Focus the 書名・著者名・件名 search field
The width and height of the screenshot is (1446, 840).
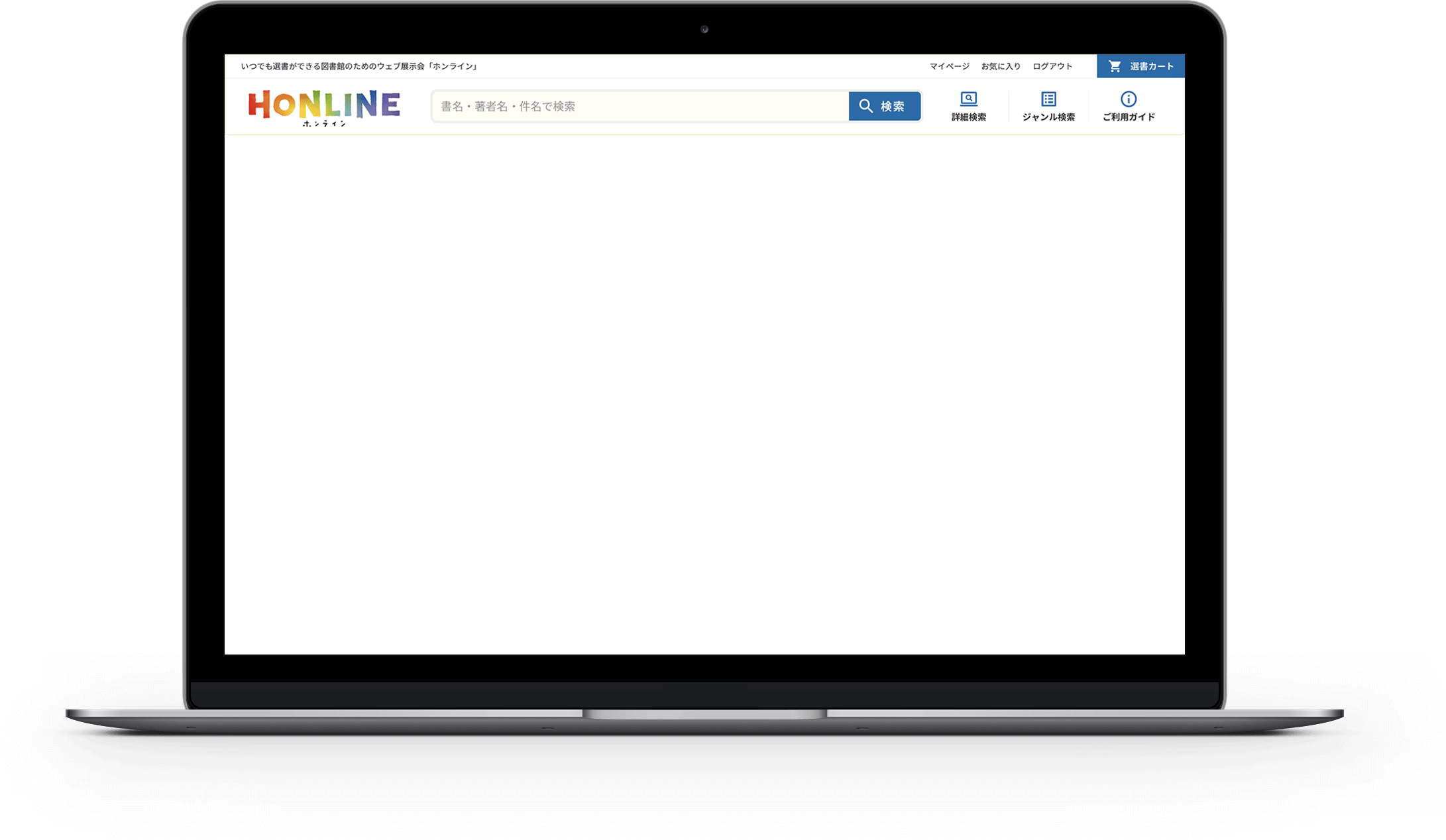[x=640, y=107]
